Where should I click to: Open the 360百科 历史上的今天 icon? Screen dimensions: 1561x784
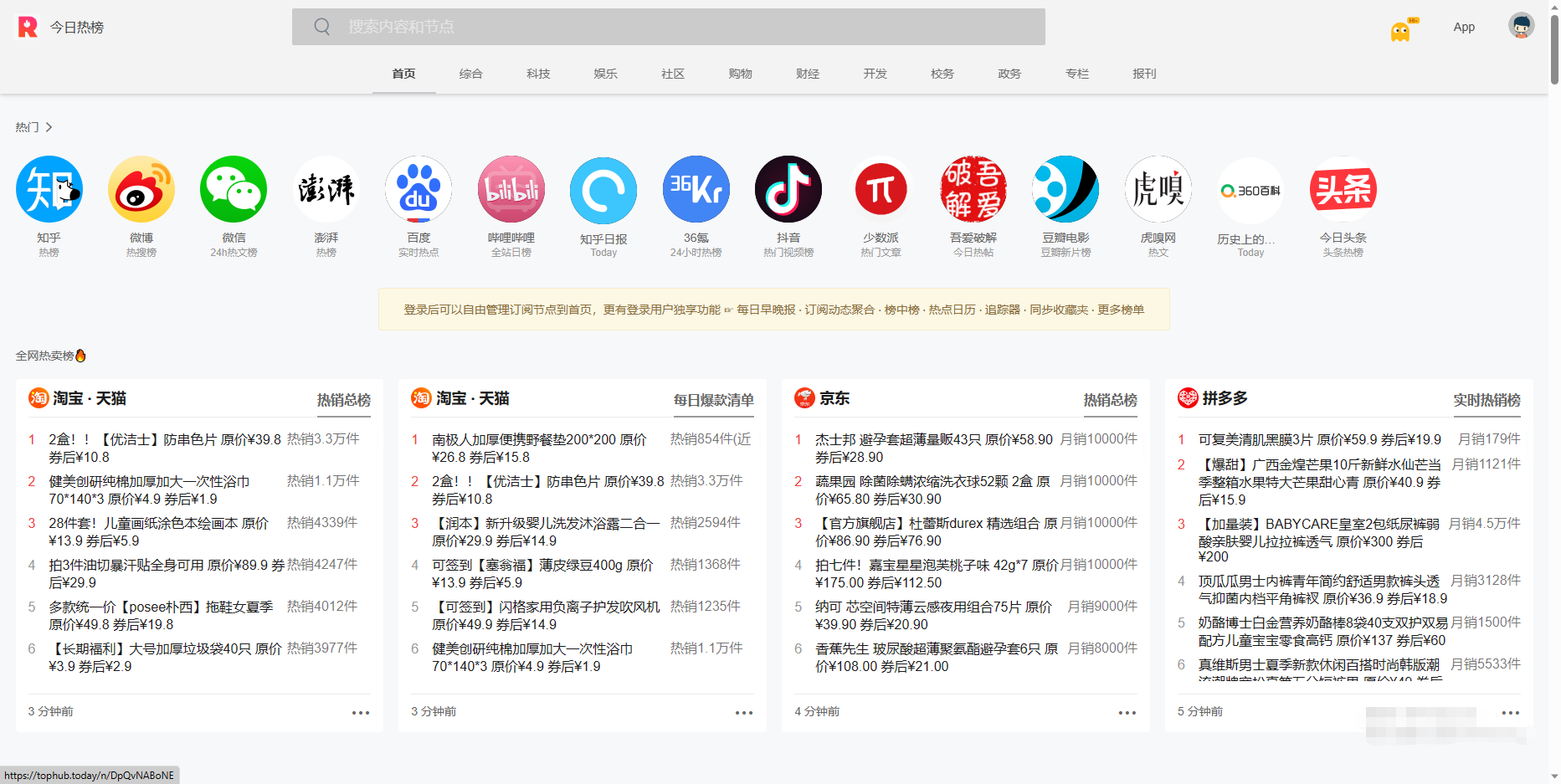1250,191
